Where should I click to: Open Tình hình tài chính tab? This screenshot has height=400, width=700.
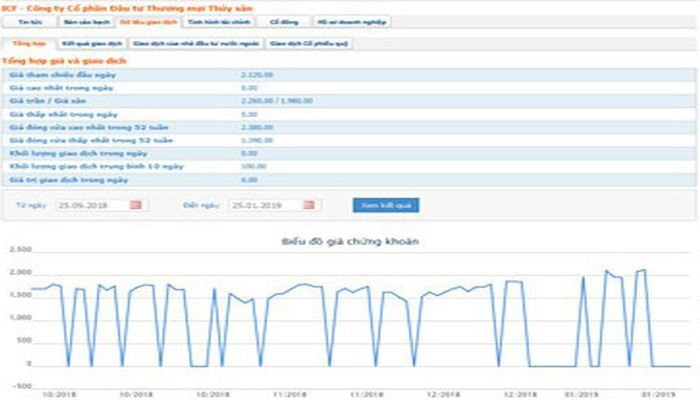(x=209, y=20)
